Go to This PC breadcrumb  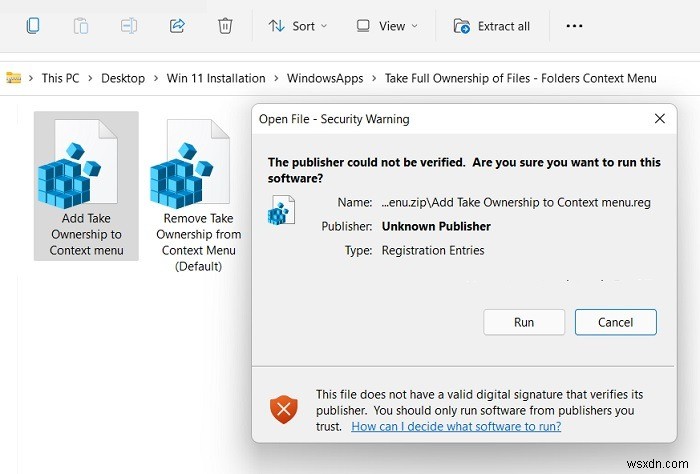pyautogui.click(x=60, y=78)
